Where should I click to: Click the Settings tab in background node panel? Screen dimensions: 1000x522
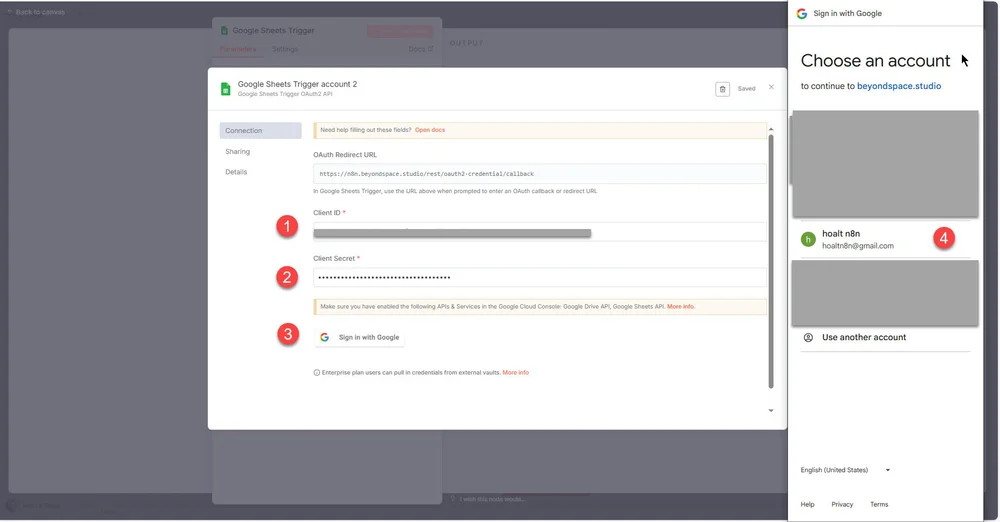pos(284,49)
